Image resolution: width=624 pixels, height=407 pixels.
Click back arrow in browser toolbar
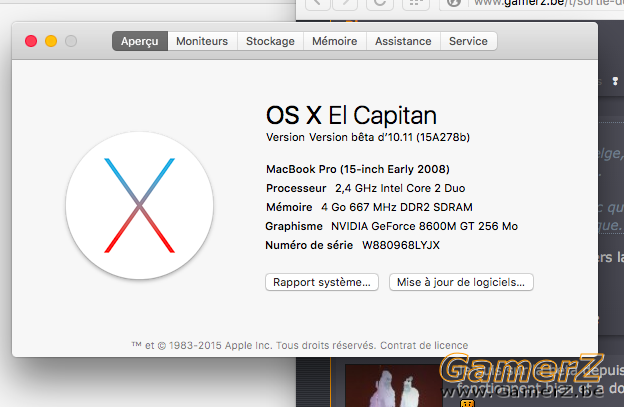[318, 3]
